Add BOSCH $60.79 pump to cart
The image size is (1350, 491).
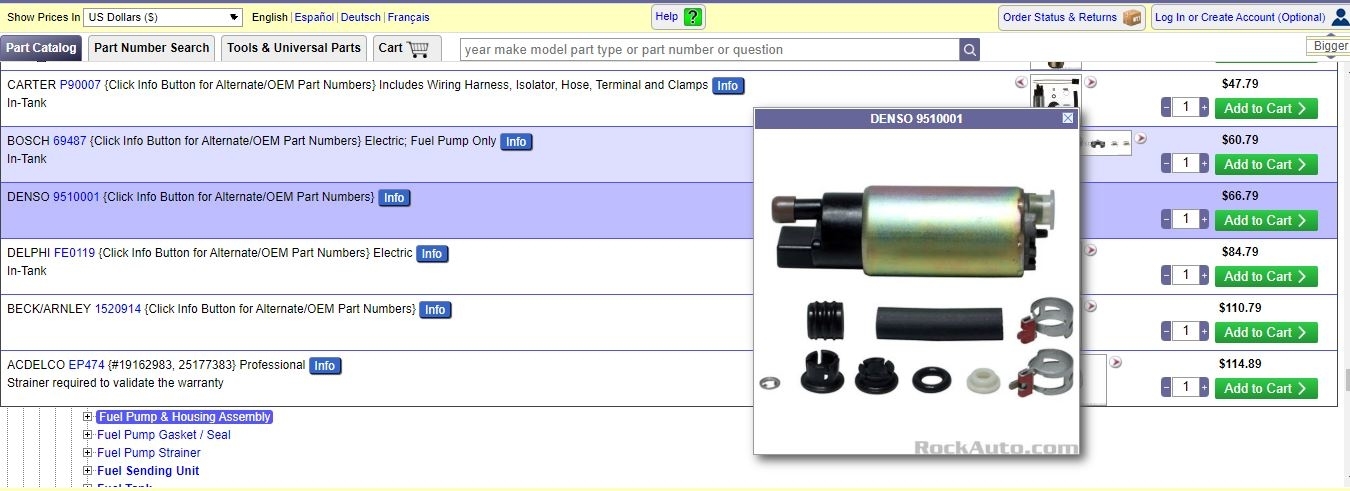click(1266, 164)
